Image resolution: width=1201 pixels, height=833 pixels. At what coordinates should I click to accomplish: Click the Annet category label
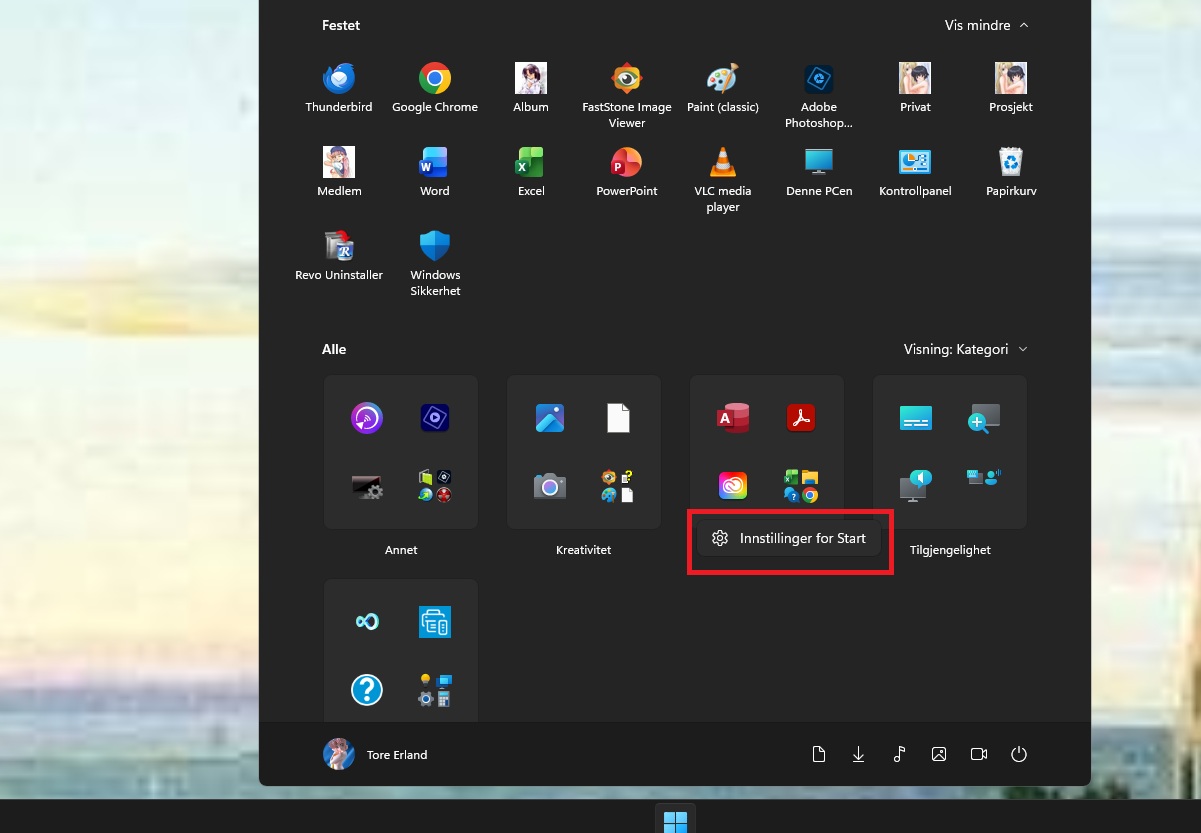401,550
